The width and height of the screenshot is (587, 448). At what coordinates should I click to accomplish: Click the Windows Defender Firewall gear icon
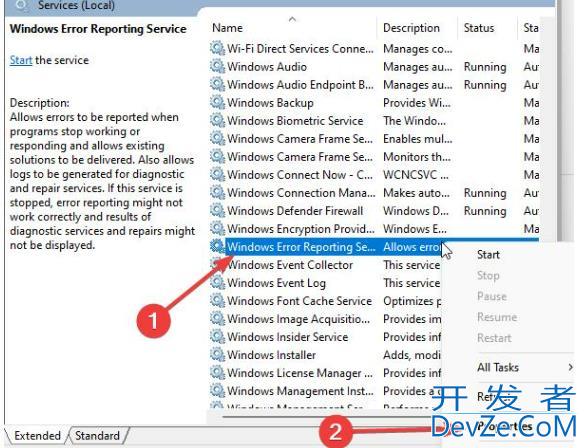(x=217, y=210)
